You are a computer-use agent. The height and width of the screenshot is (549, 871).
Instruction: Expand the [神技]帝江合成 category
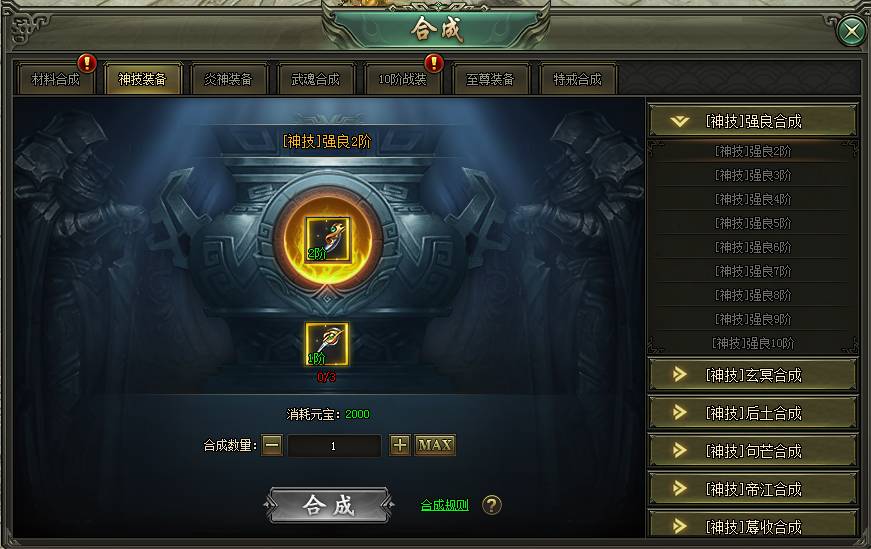pyautogui.click(x=753, y=488)
